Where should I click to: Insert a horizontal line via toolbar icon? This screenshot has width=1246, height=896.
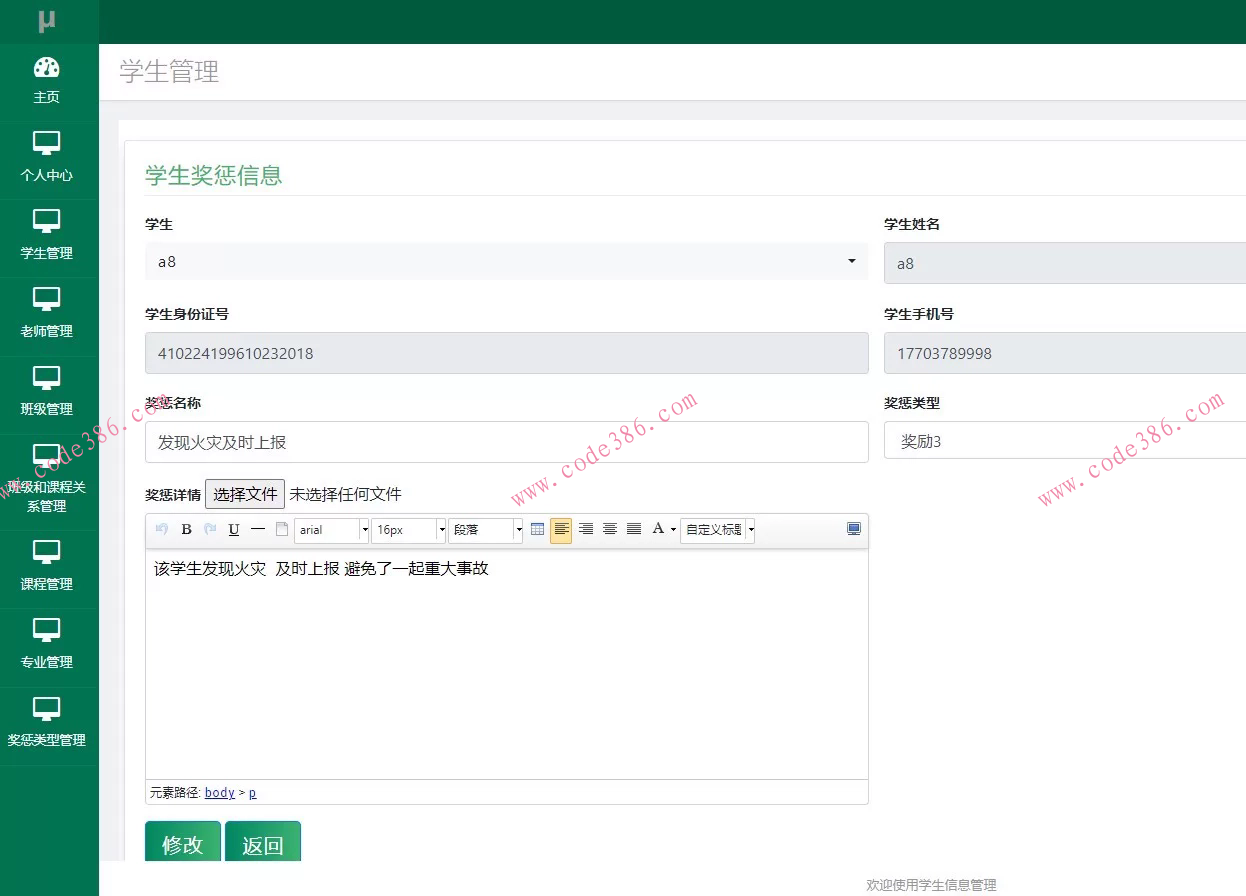coord(257,530)
